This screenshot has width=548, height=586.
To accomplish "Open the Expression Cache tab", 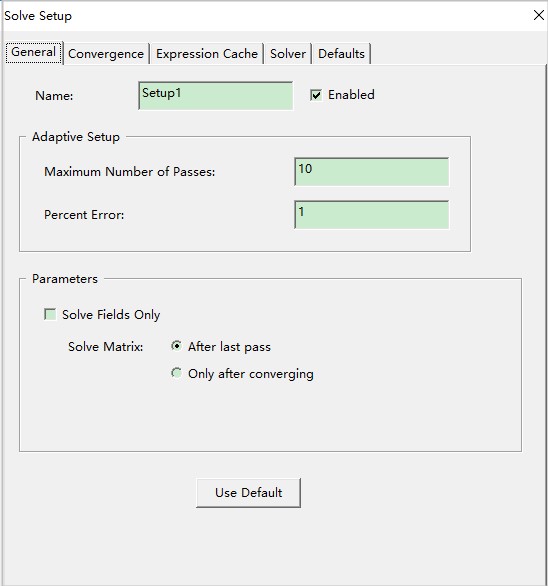I will 207,54.
